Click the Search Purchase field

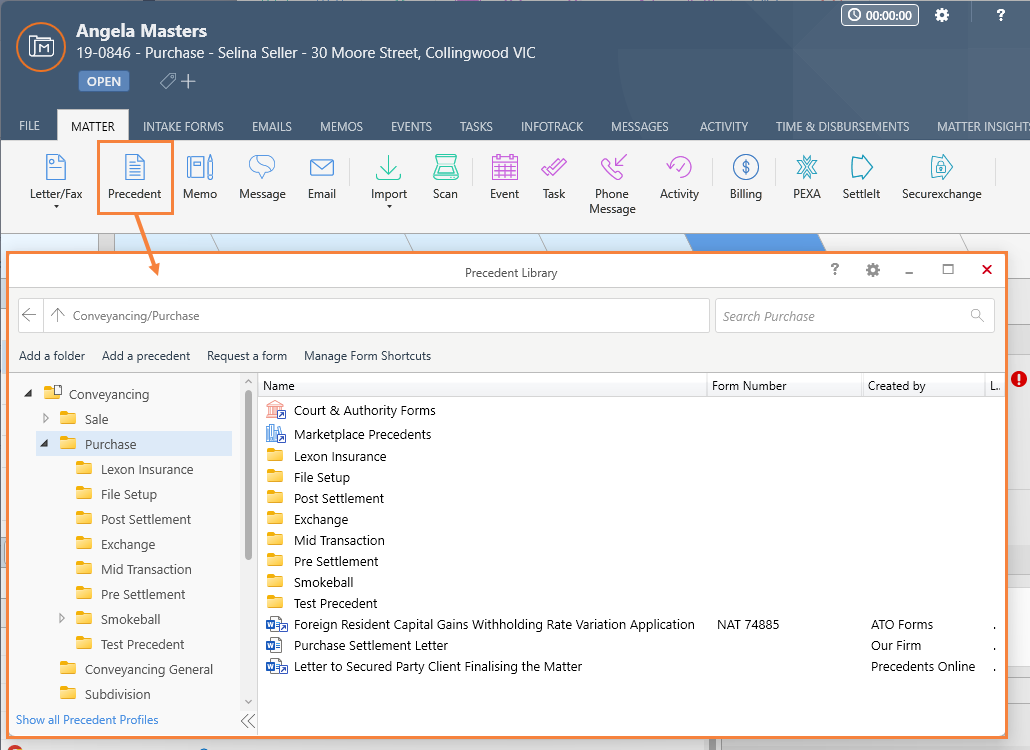(x=855, y=316)
